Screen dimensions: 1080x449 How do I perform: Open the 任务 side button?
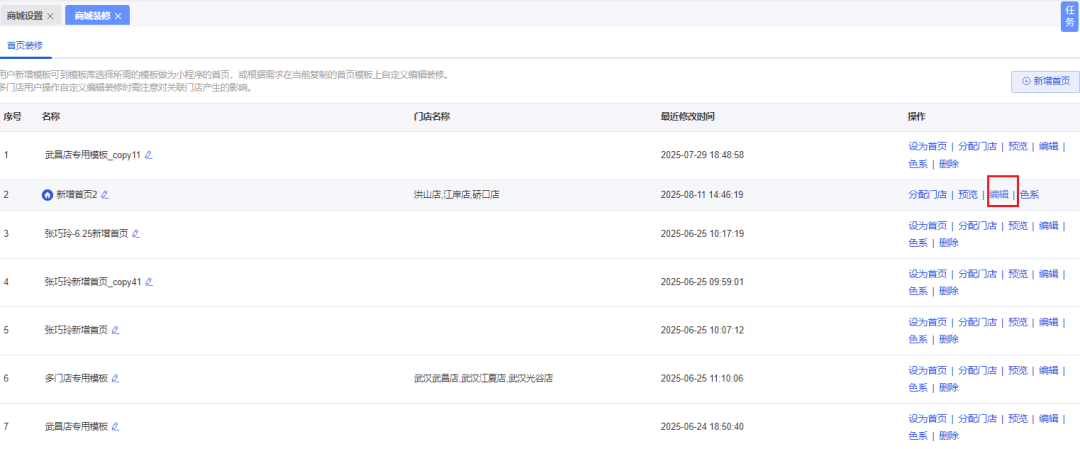point(1070,16)
